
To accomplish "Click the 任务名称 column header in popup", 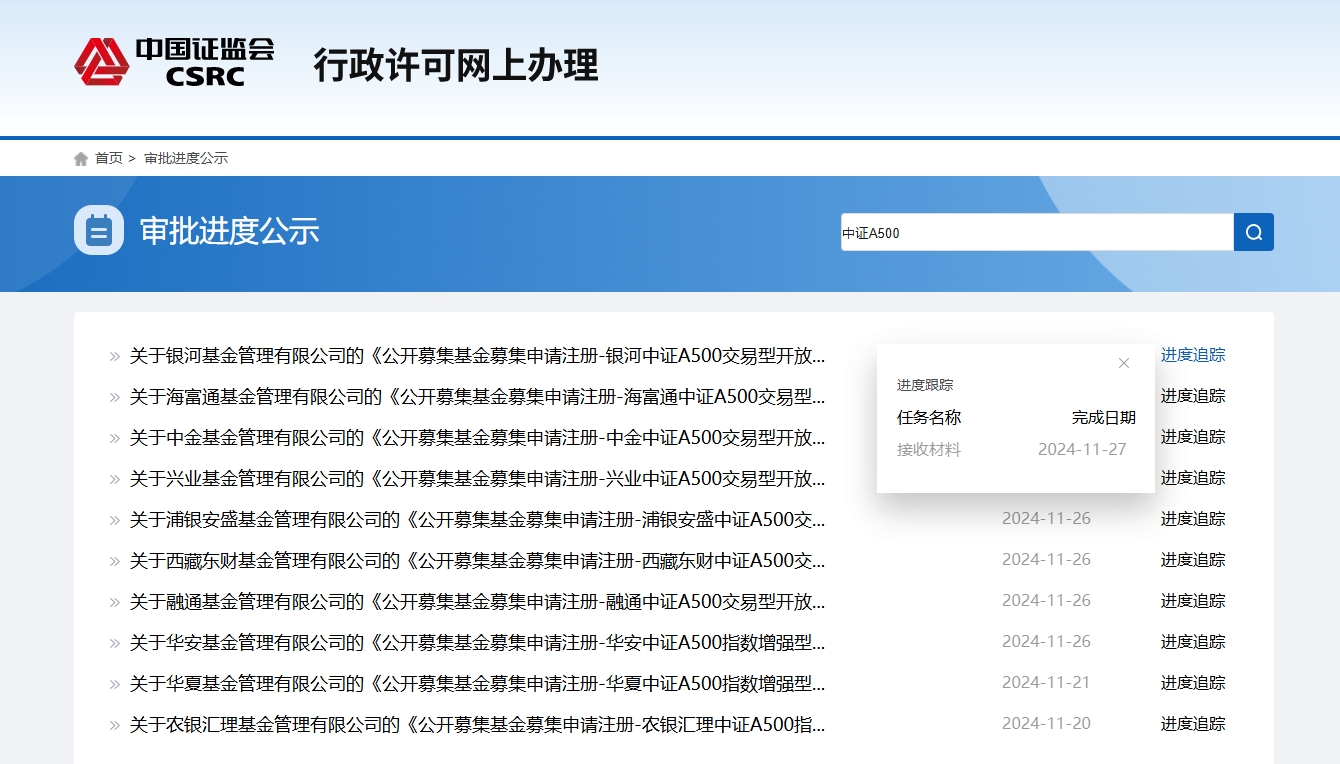I will pos(929,418).
